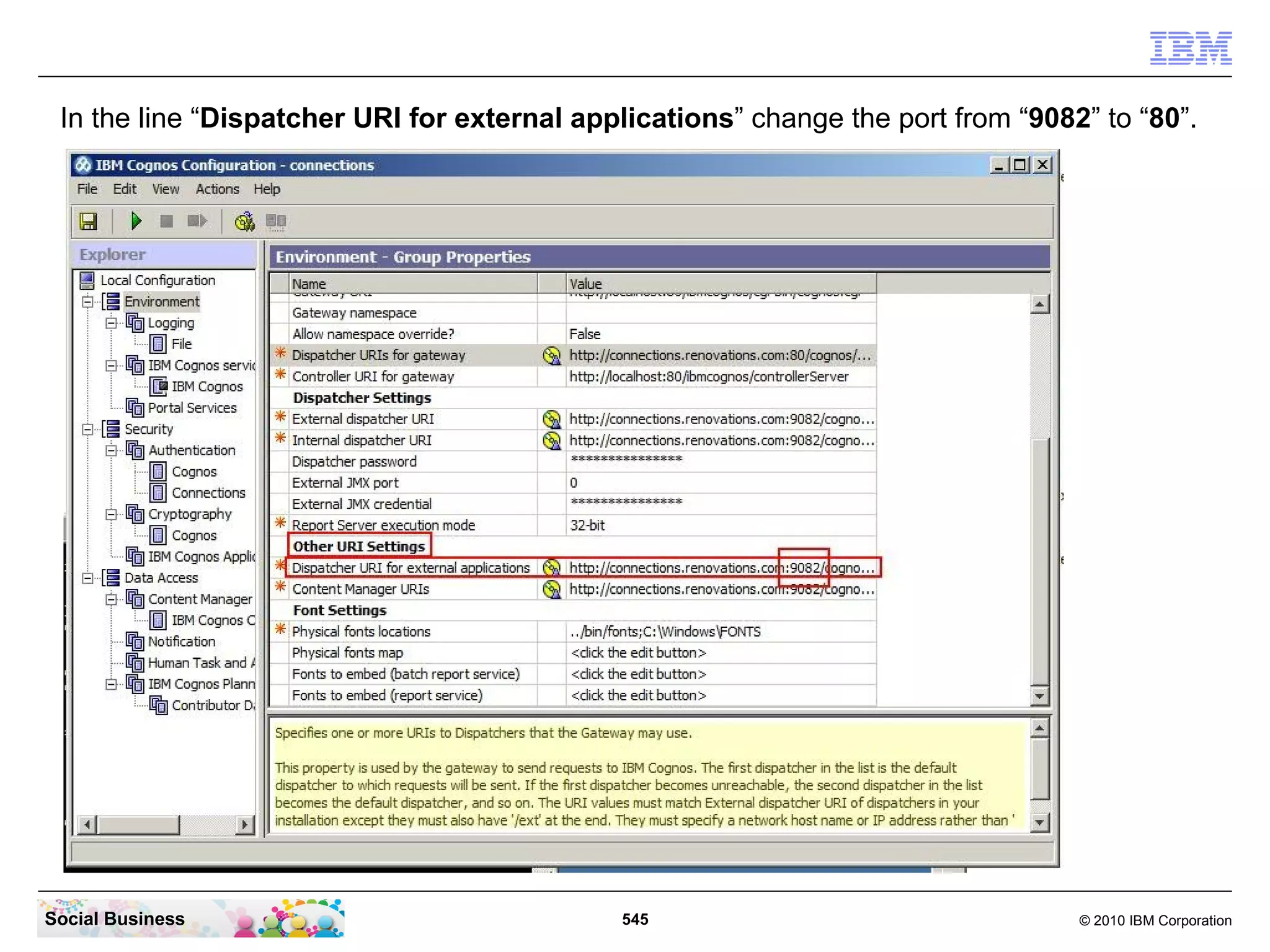Collapse the Content Manager tree node
Viewport: 1270px width, 952px height.
(x=111, y=599)
